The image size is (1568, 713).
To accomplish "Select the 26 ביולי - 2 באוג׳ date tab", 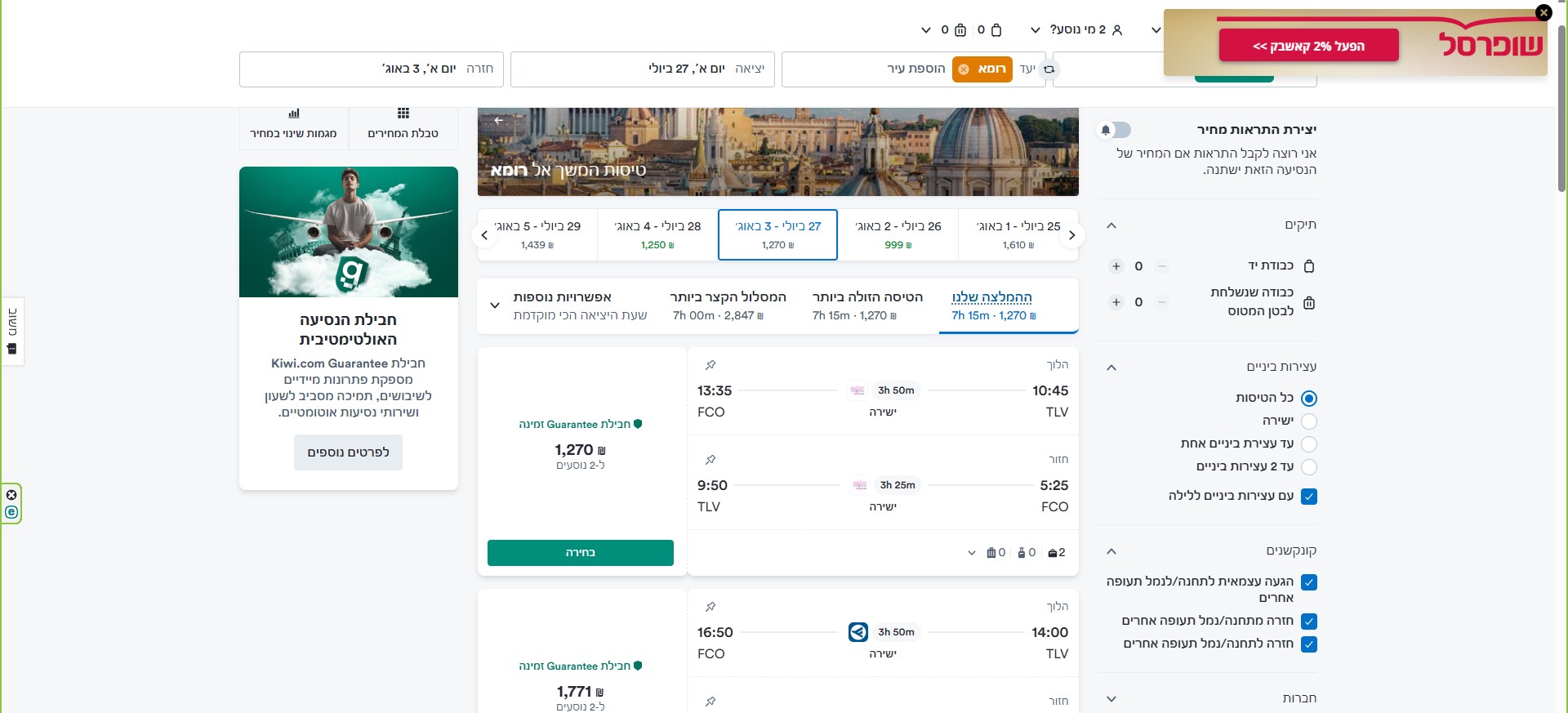I will pyautogui.click(x=898, y=235).
